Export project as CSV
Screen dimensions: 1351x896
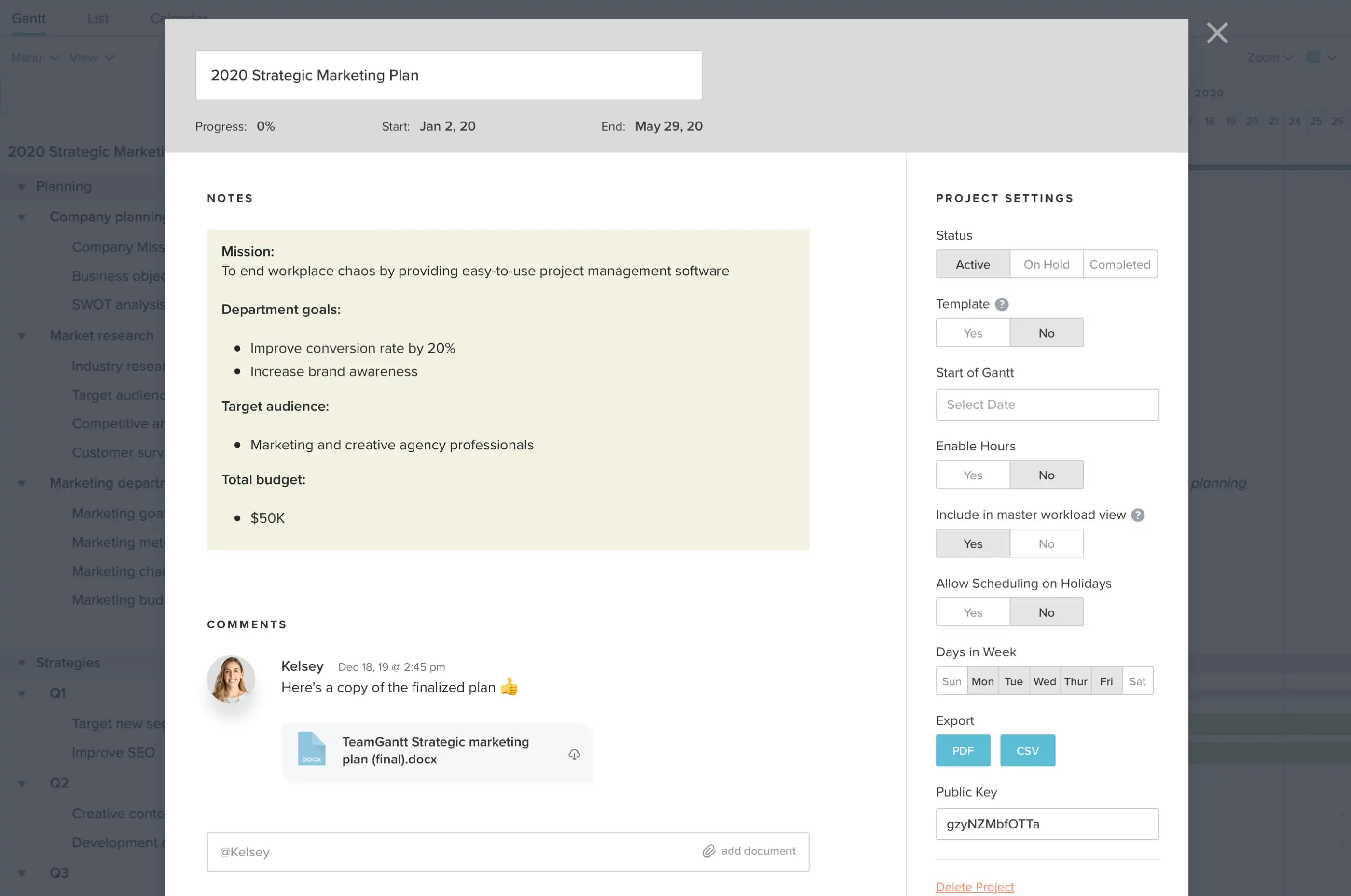tap(1027, 751)
